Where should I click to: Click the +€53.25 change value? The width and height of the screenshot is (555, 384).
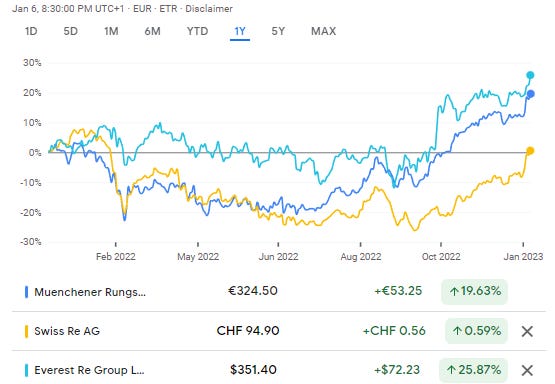click(398, 291)
